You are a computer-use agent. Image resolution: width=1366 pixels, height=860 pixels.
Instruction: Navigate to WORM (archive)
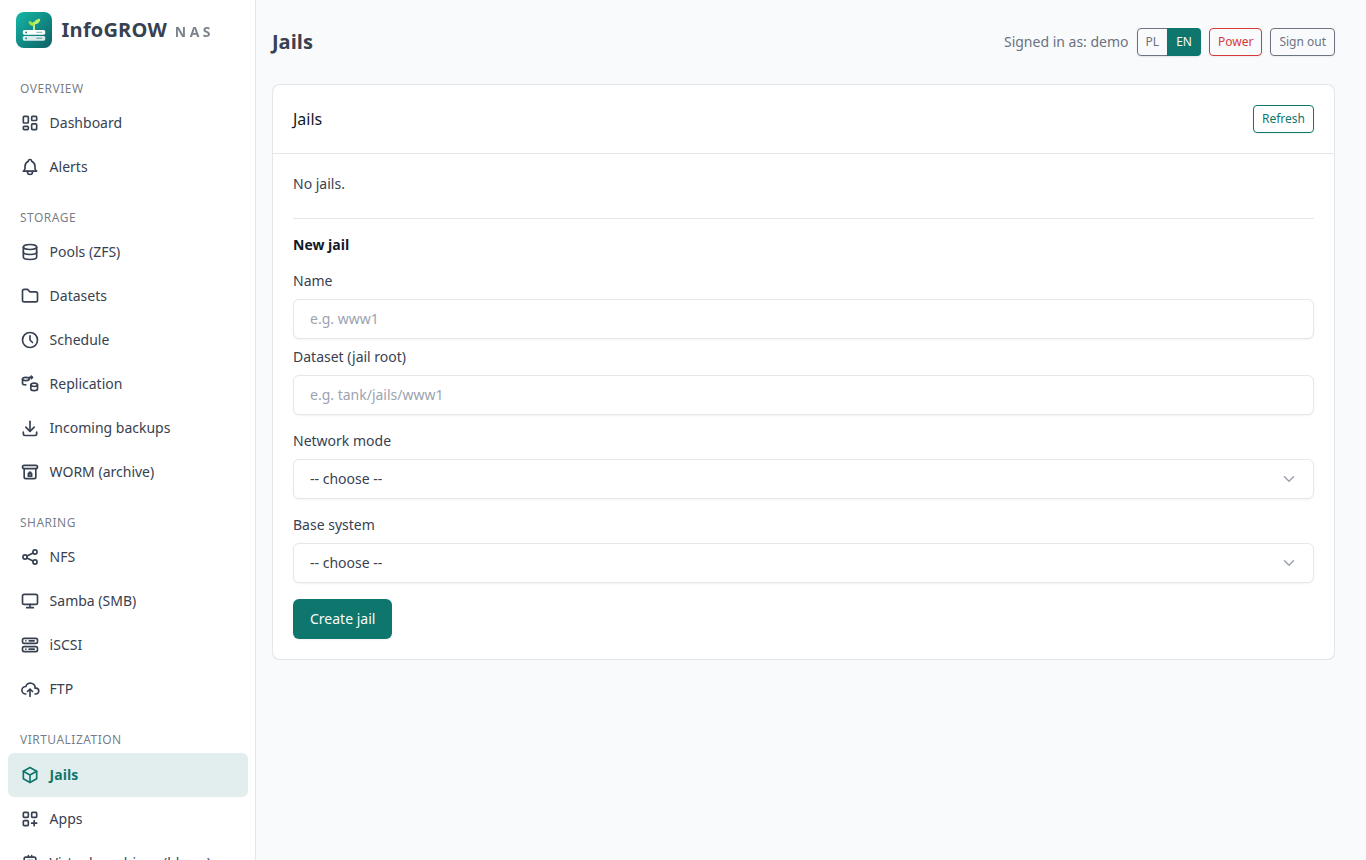pos(128,472)
